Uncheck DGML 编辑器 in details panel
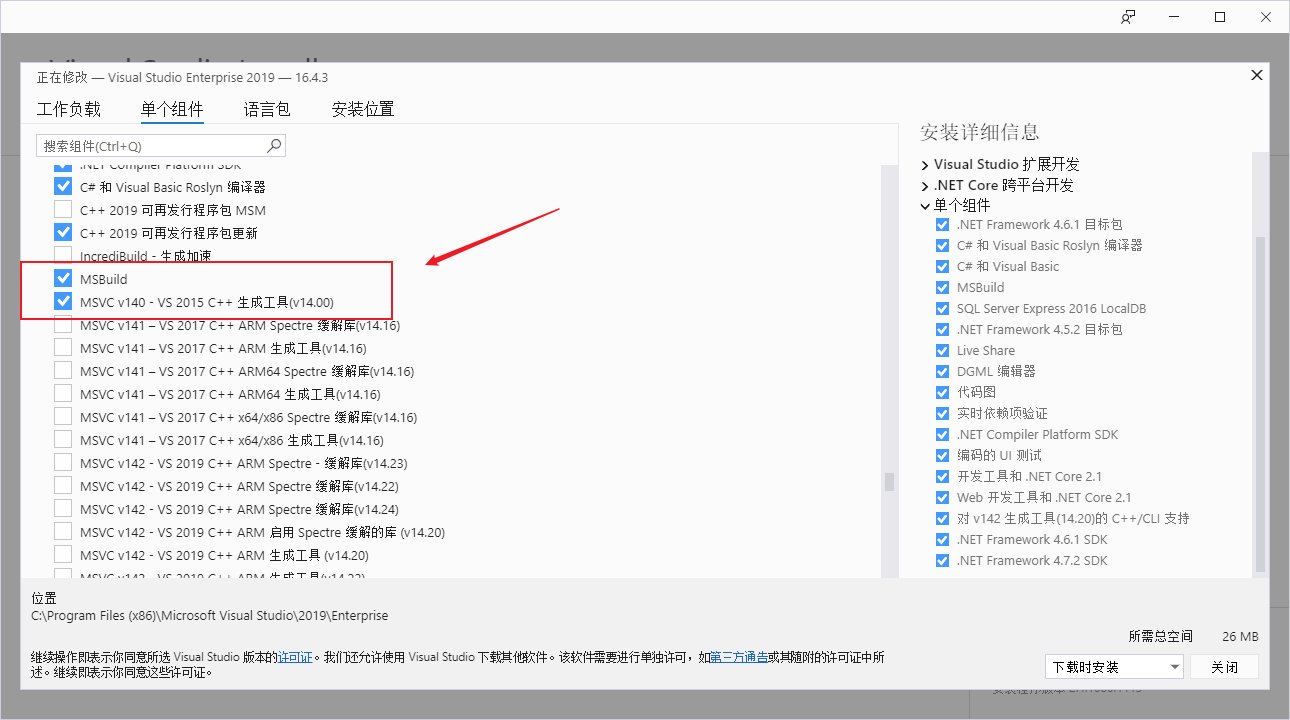 (x=942, y=371)
